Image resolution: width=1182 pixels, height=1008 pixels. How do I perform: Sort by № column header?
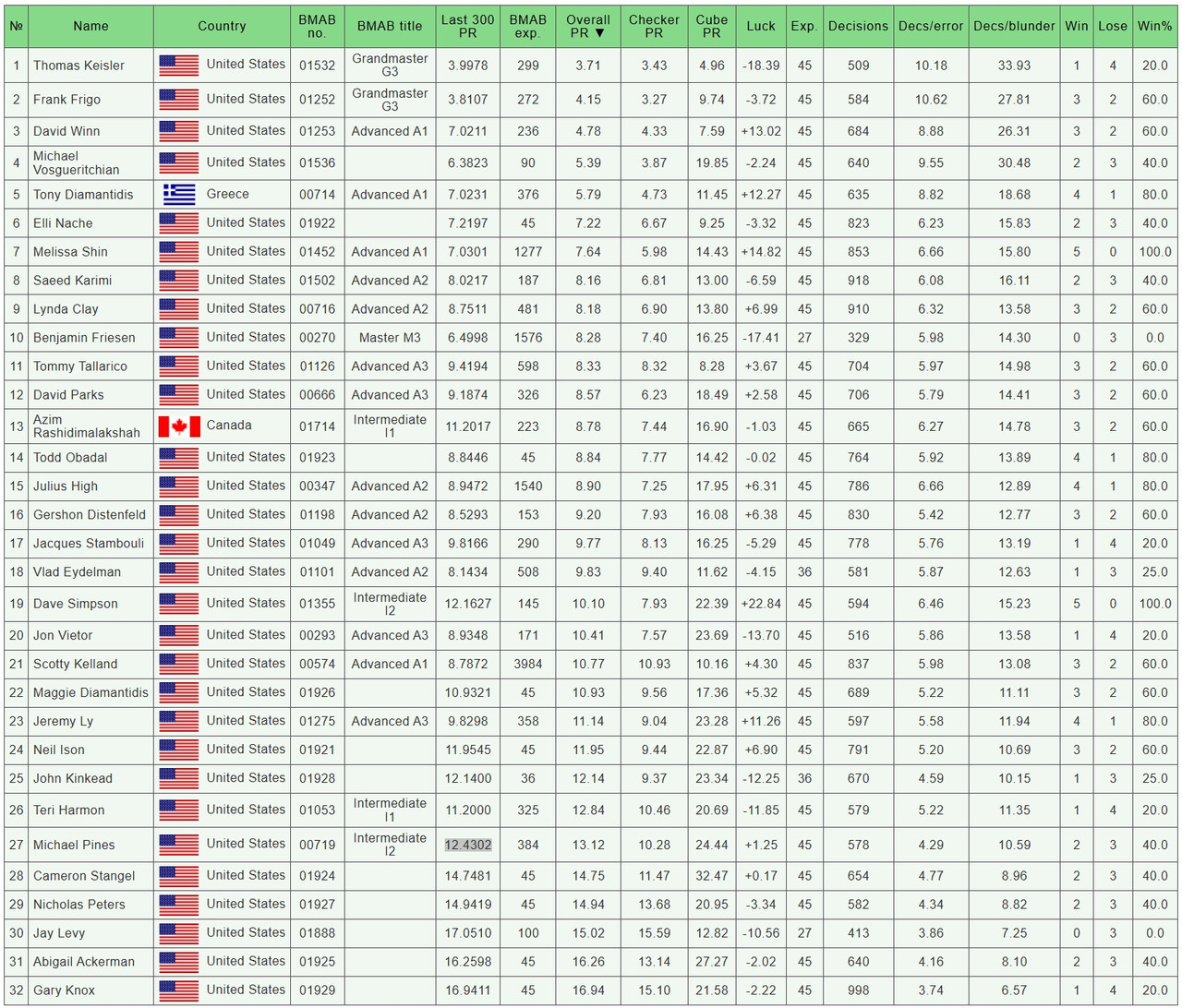(x=16, y=26)
